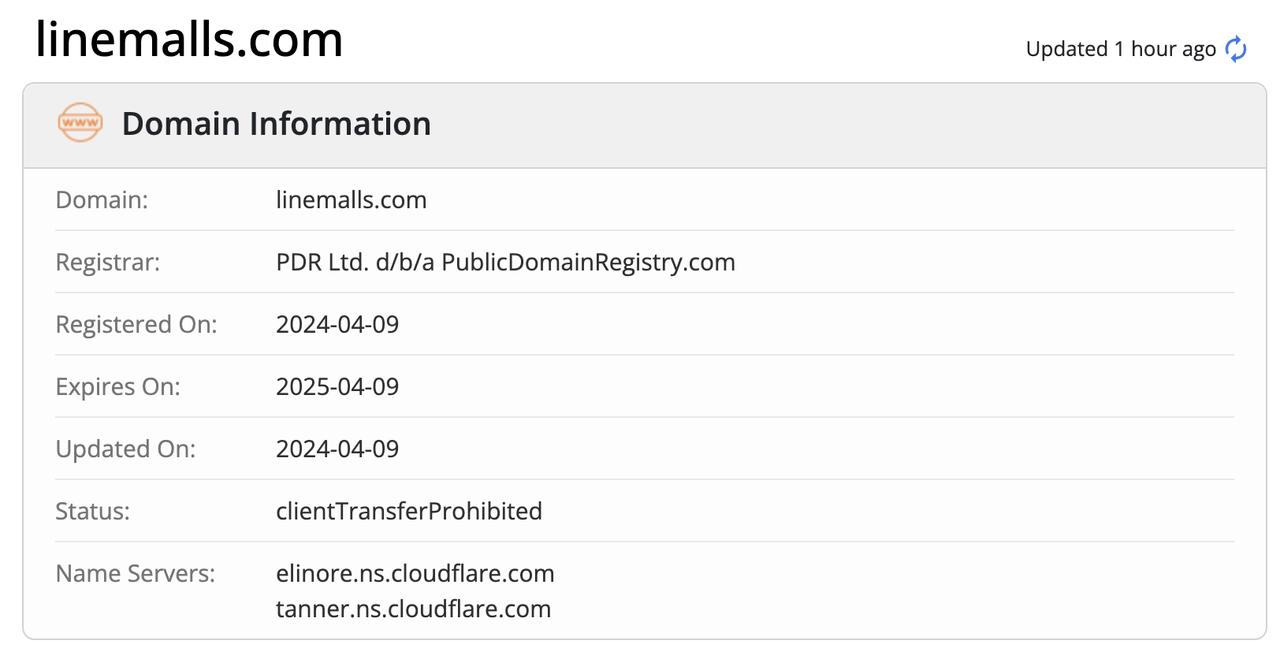1280x656 pixels.
Task: Click the Domain Information panel title
Action: point(276,124)
